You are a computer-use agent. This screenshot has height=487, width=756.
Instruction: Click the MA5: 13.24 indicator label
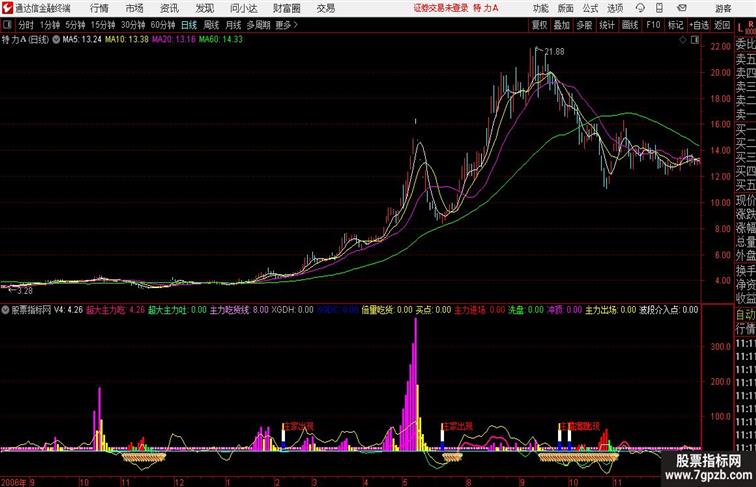coord(82,40)
